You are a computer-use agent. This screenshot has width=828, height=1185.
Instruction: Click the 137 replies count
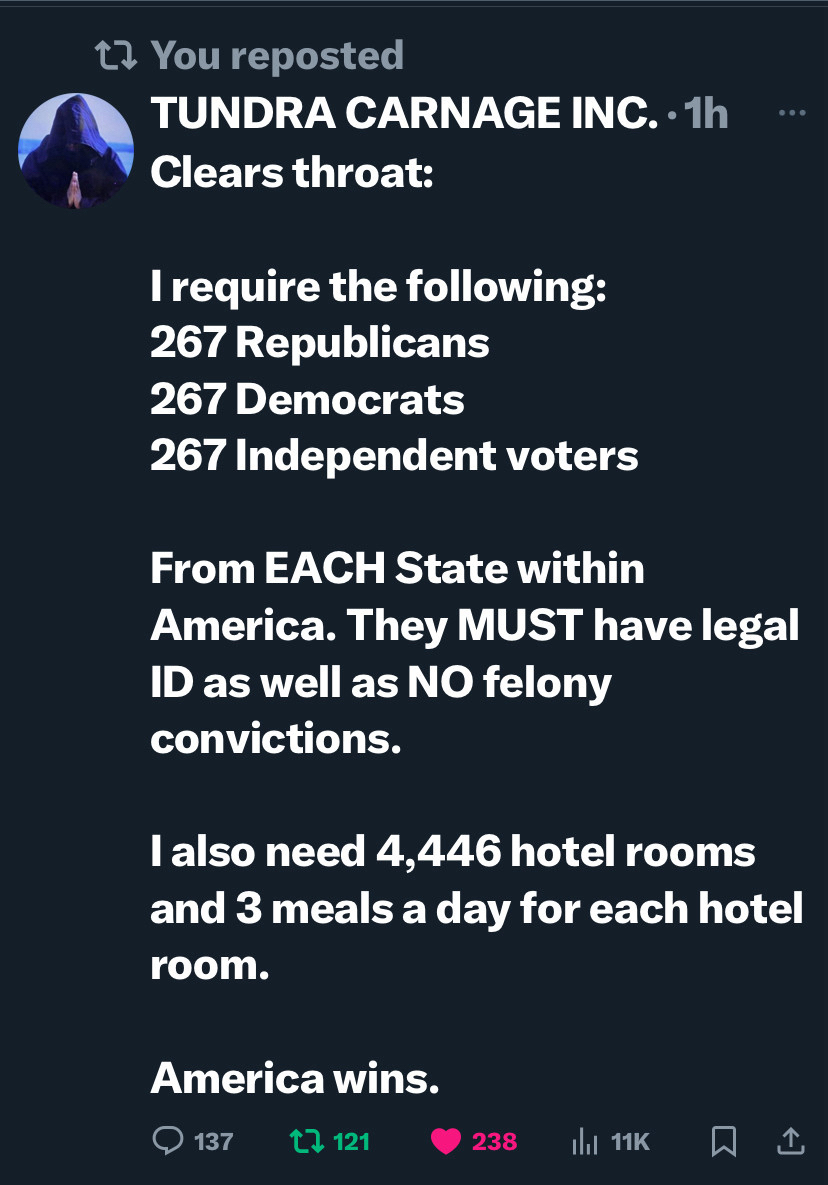(x=213, y=1141)
